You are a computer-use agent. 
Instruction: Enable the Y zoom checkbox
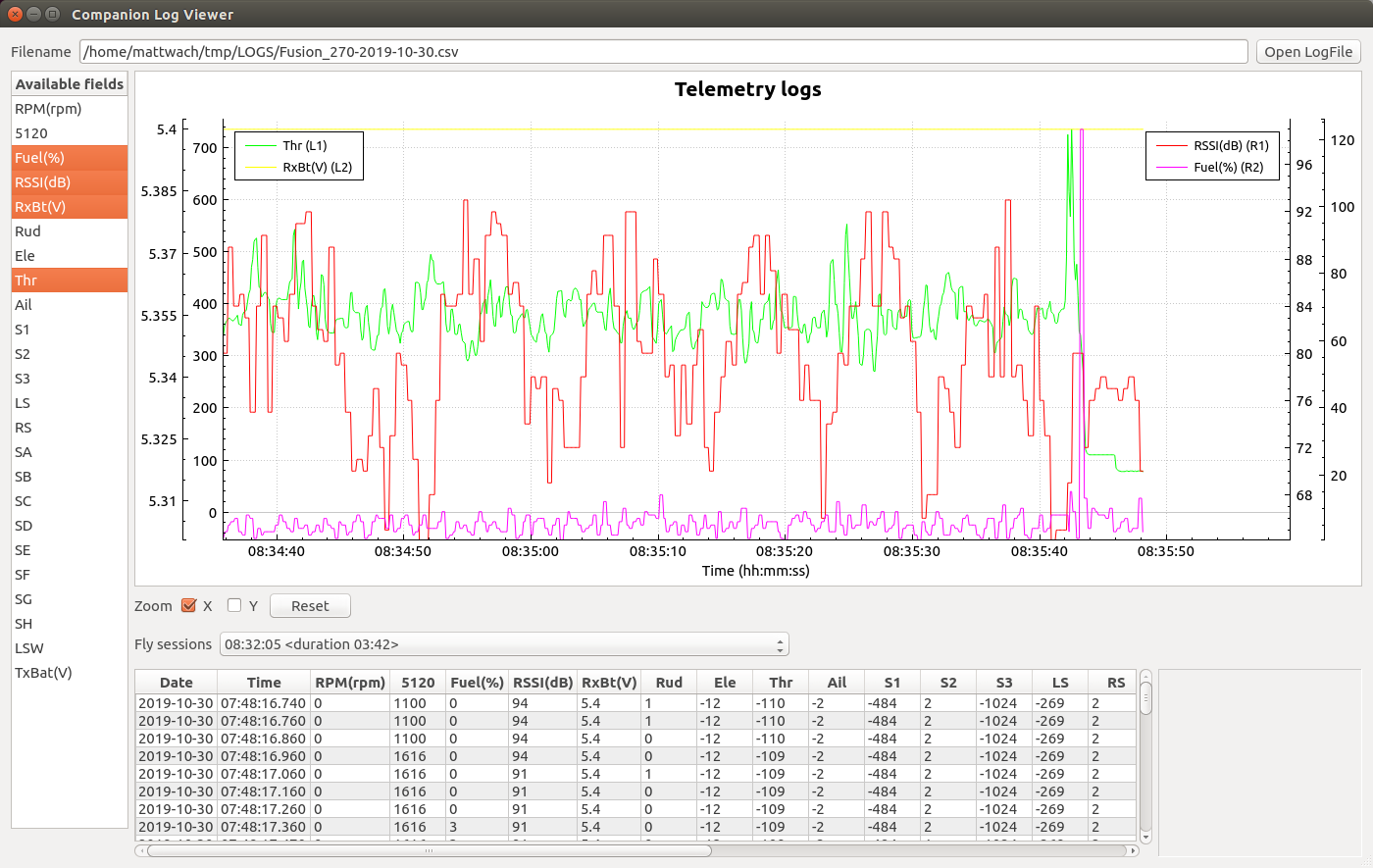tap(234, 605)
